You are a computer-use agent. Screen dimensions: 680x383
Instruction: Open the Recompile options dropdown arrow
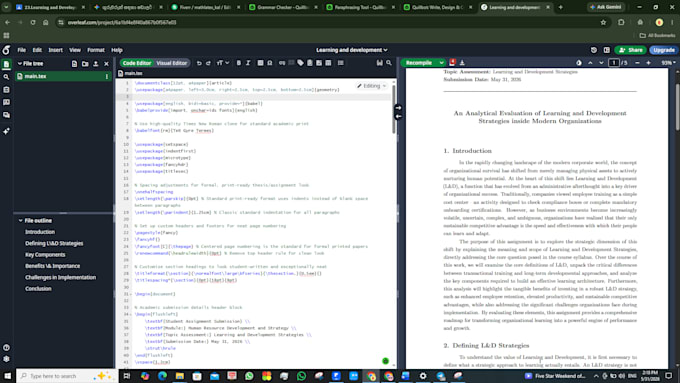coord(441,63)
